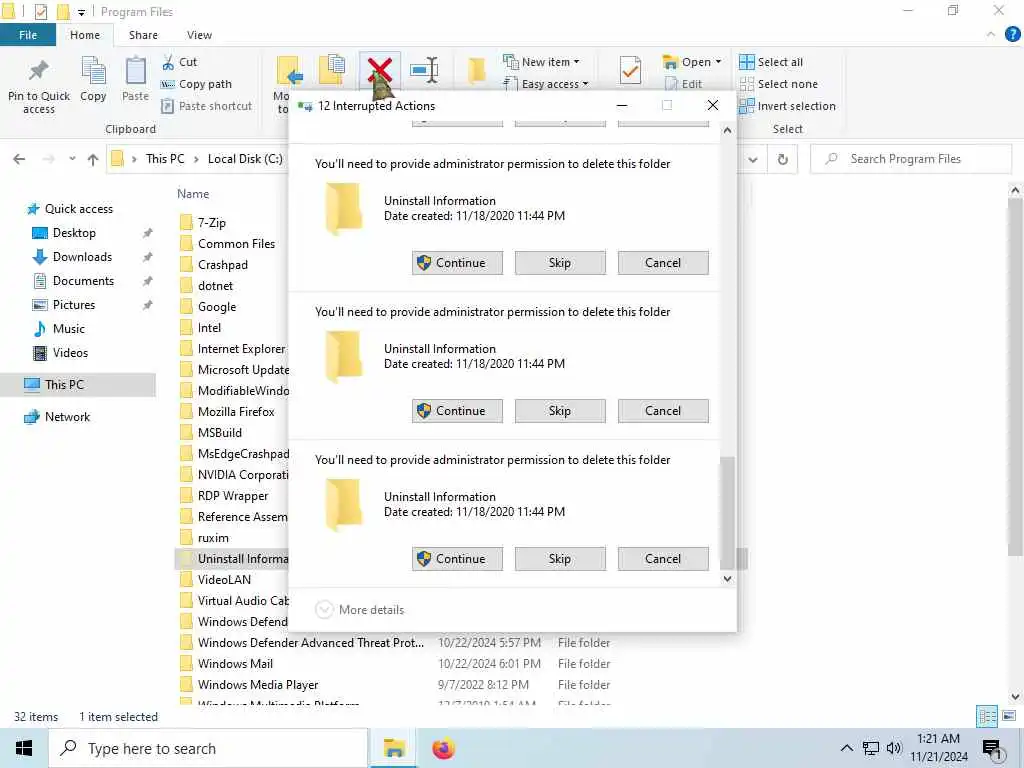The image size is (1024, 768).
Task: Expand More details in Interrupted Actions dialog
Action: [x=360, y=610]
